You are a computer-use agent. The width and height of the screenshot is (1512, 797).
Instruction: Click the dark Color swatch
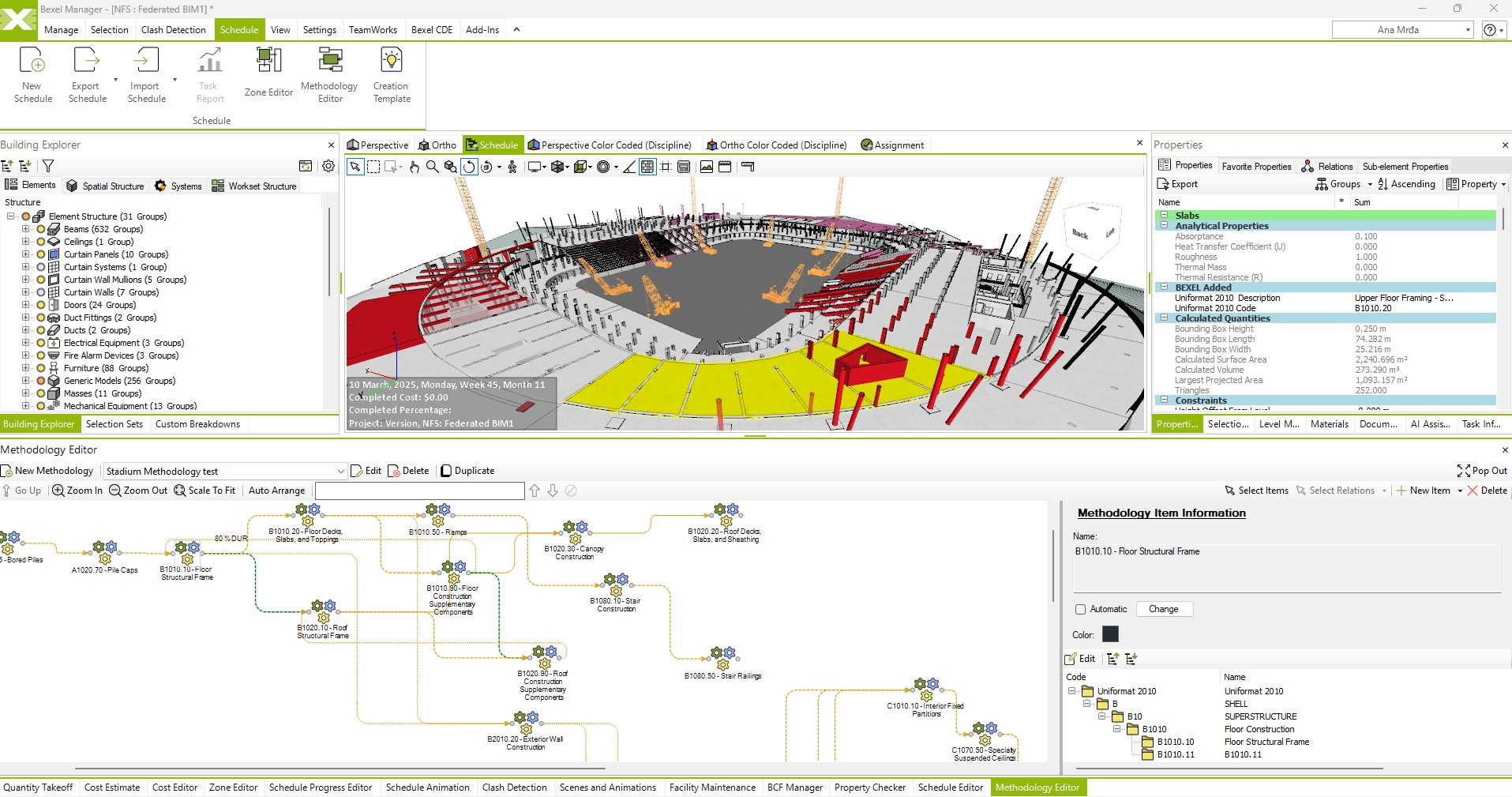(x=1110, y=634)
